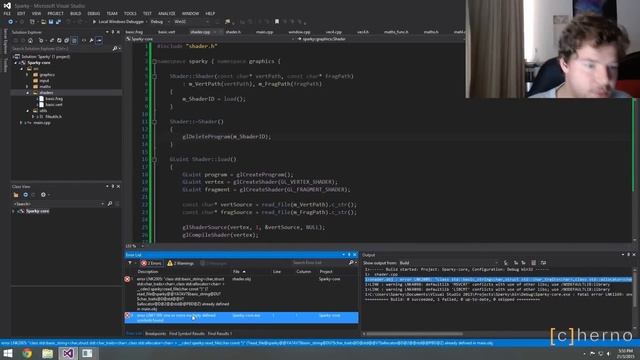Open the FILE menu
This screenshot has width=640, height=360.
click(x=7, y=13)
